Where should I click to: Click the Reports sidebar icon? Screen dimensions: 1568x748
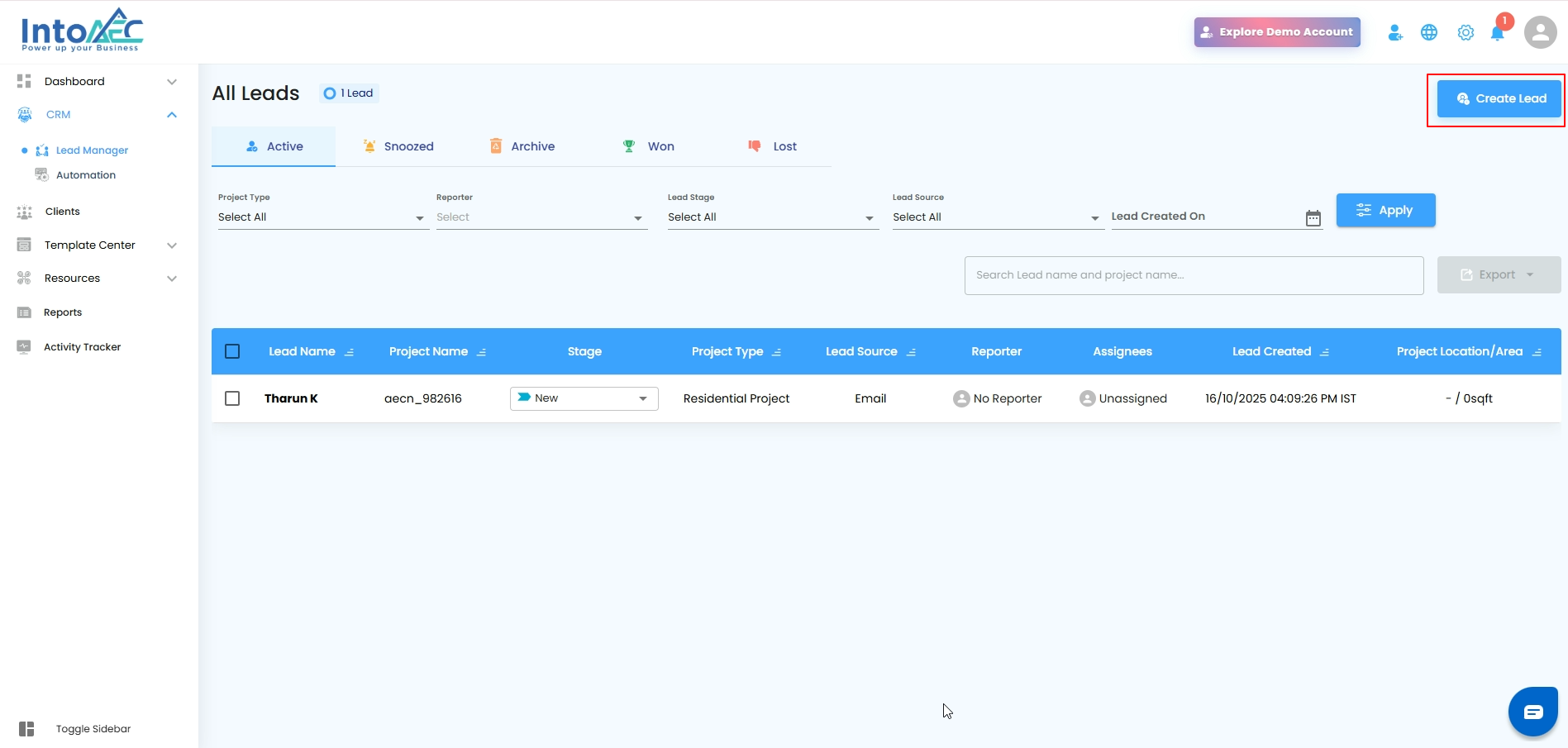tap(25, 312)
